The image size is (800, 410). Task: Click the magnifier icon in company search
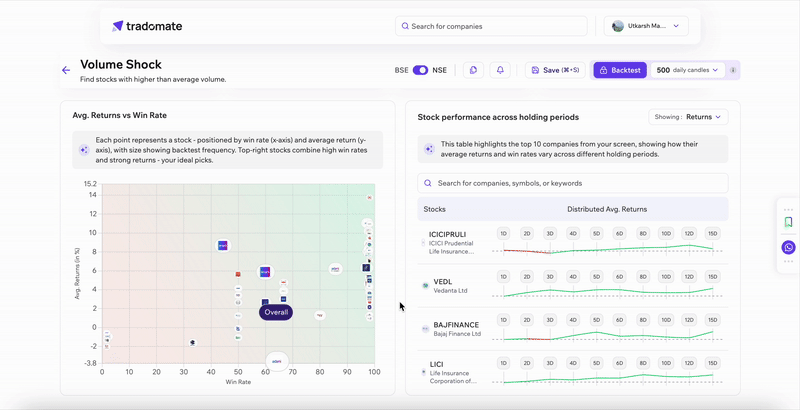(x=405, y=26)
